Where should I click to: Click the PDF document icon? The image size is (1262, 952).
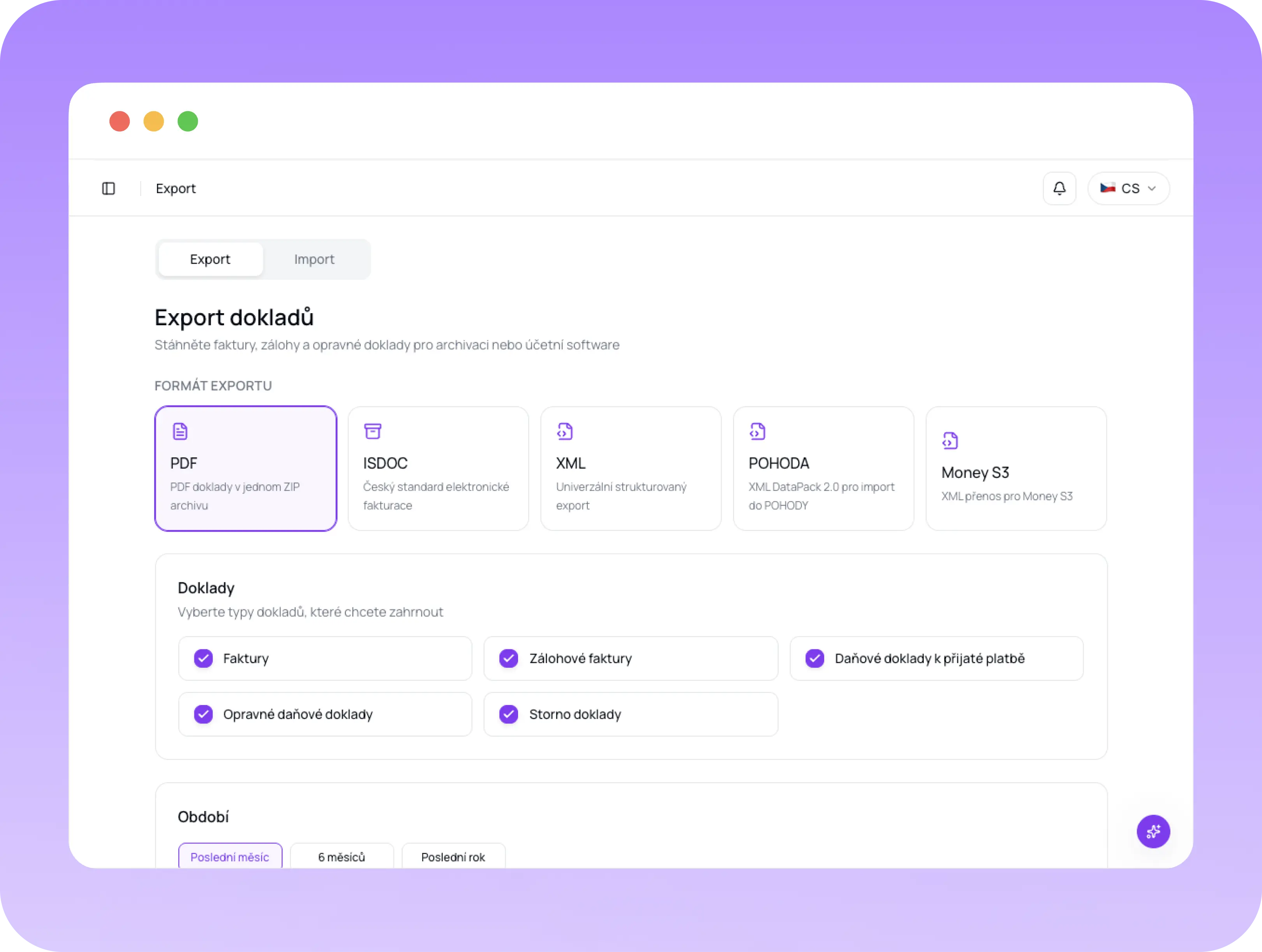coord(180,431)
